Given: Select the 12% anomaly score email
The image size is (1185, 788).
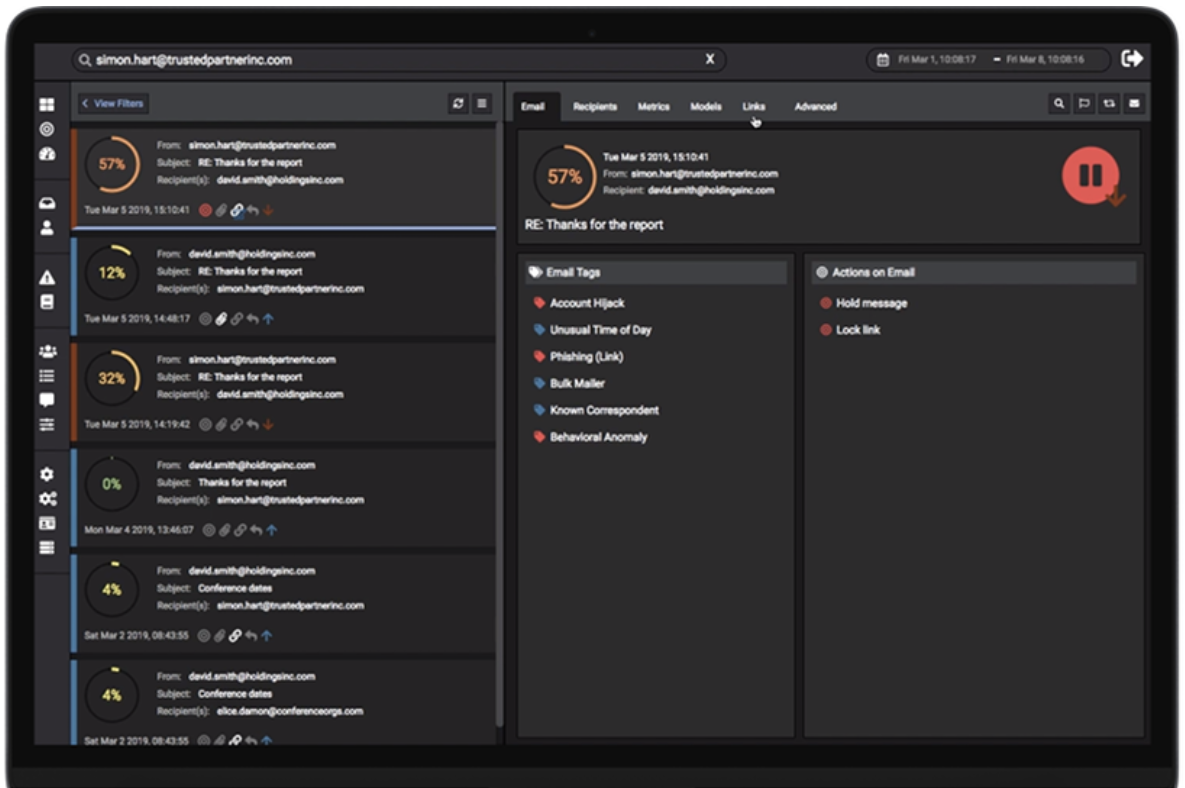Looking at the screenshot, I should pyautogui.click(x=284, y=286).
